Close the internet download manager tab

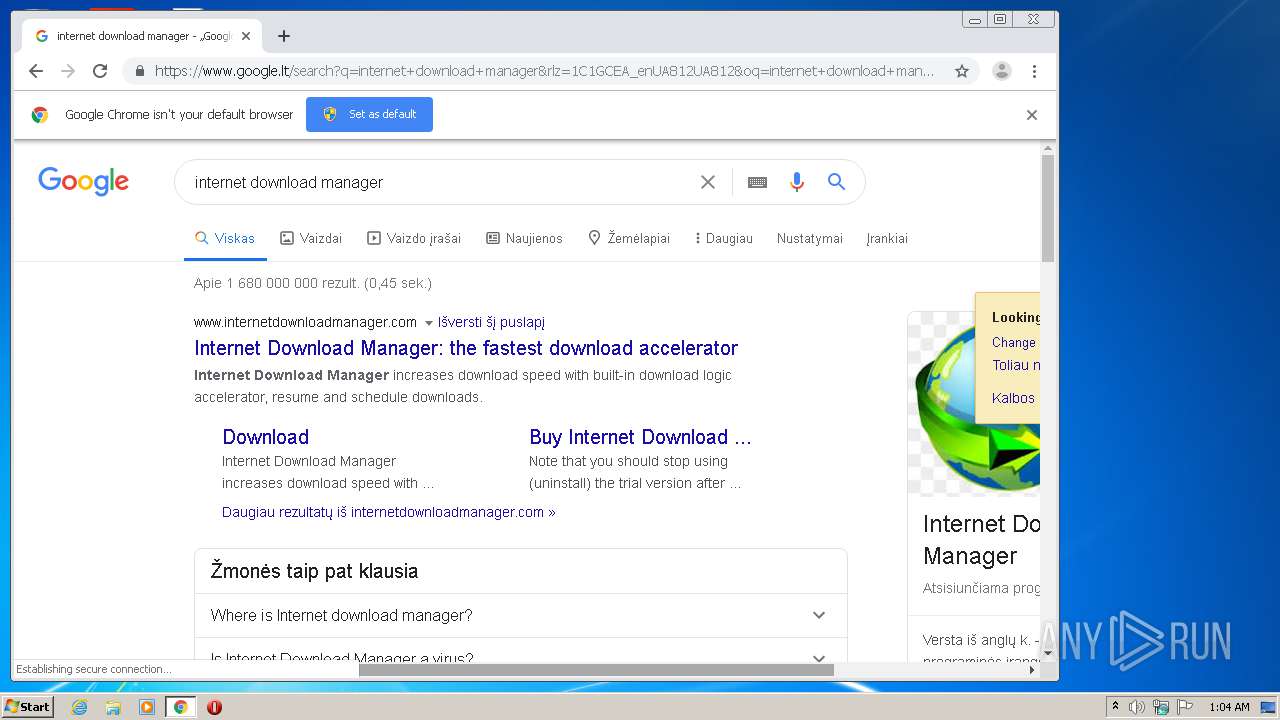coord(246,36)
